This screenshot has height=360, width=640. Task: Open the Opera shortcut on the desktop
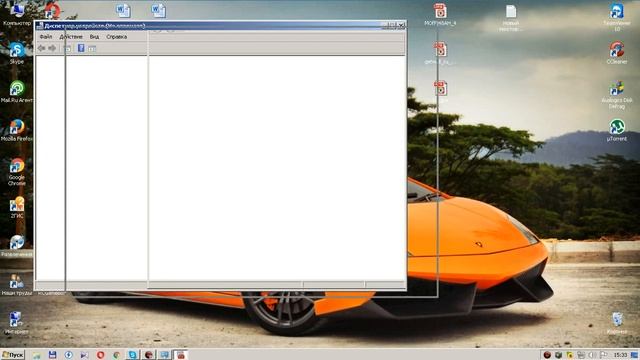click(x=52, y=11)
